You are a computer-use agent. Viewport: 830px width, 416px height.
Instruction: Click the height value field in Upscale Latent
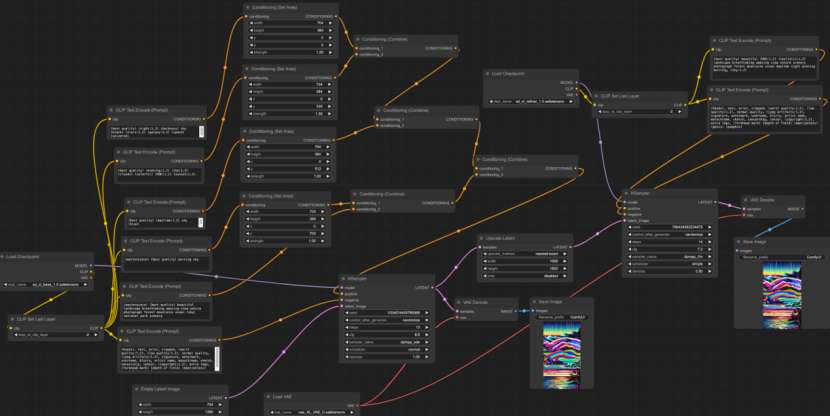pyautogui.click(x=525, y=268)
